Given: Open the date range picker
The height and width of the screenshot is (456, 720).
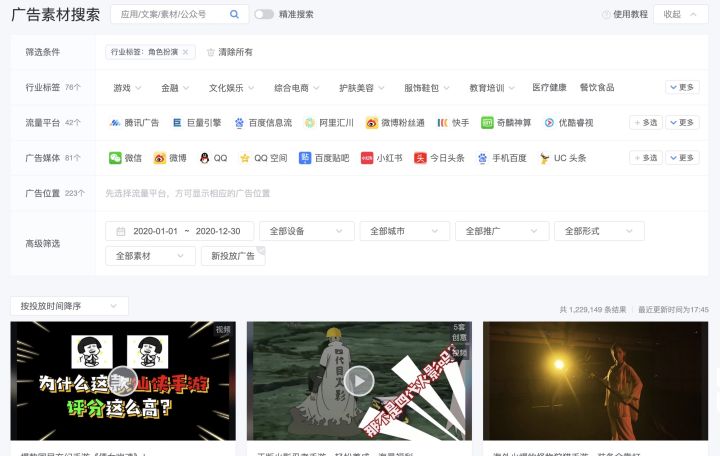Looking at the screenshot, I should coord(180,231).
